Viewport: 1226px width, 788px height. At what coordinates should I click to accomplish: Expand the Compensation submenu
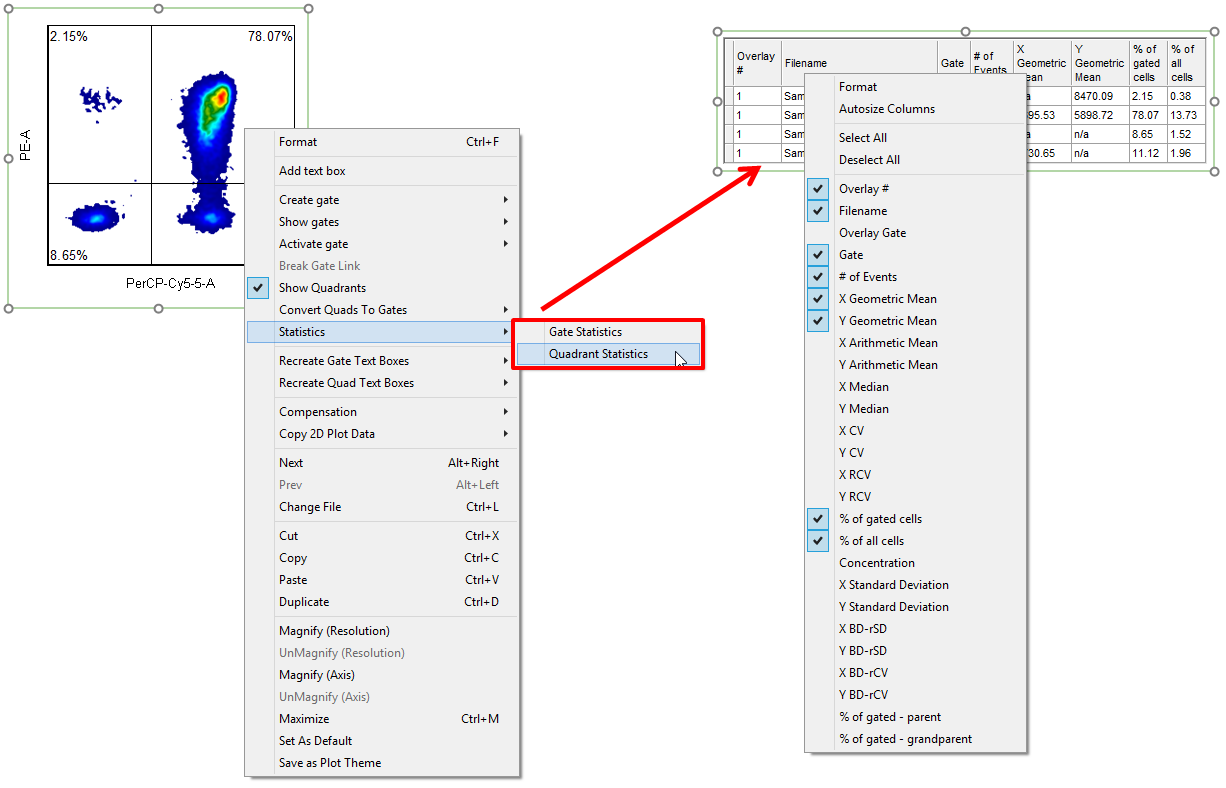click(x=318, y=412)
